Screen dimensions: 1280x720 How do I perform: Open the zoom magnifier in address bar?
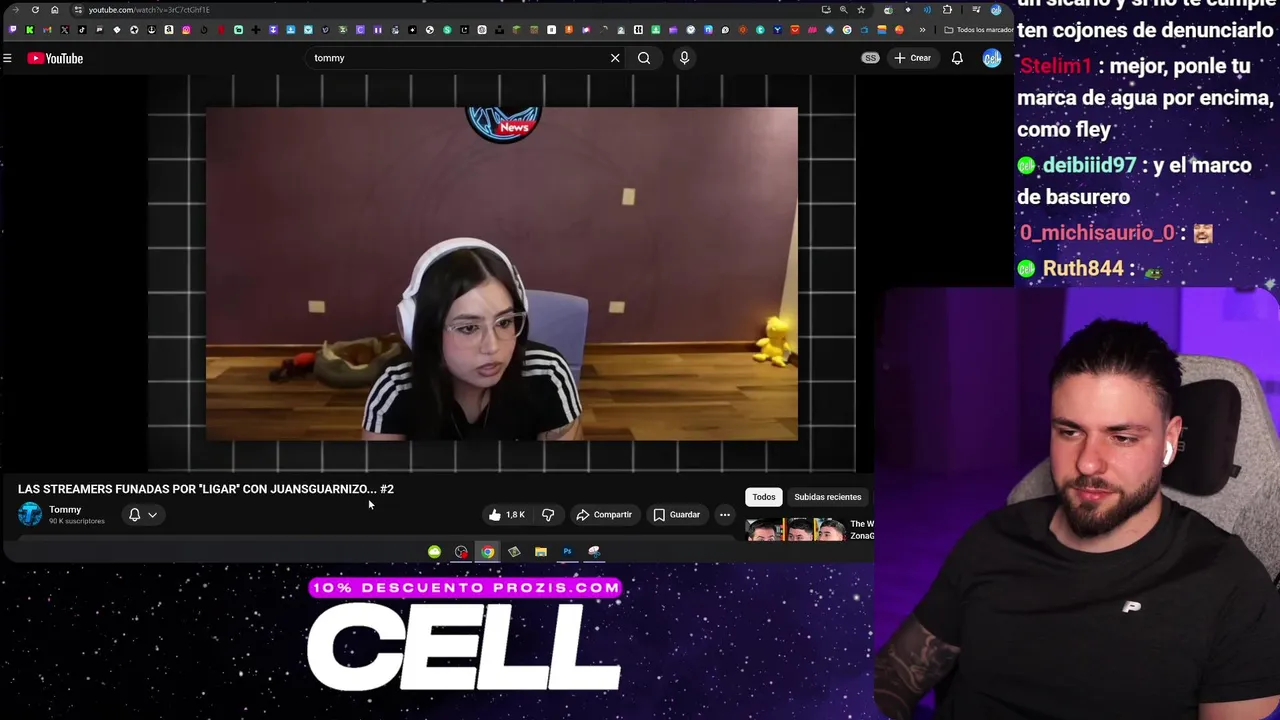tap(843, 10)
